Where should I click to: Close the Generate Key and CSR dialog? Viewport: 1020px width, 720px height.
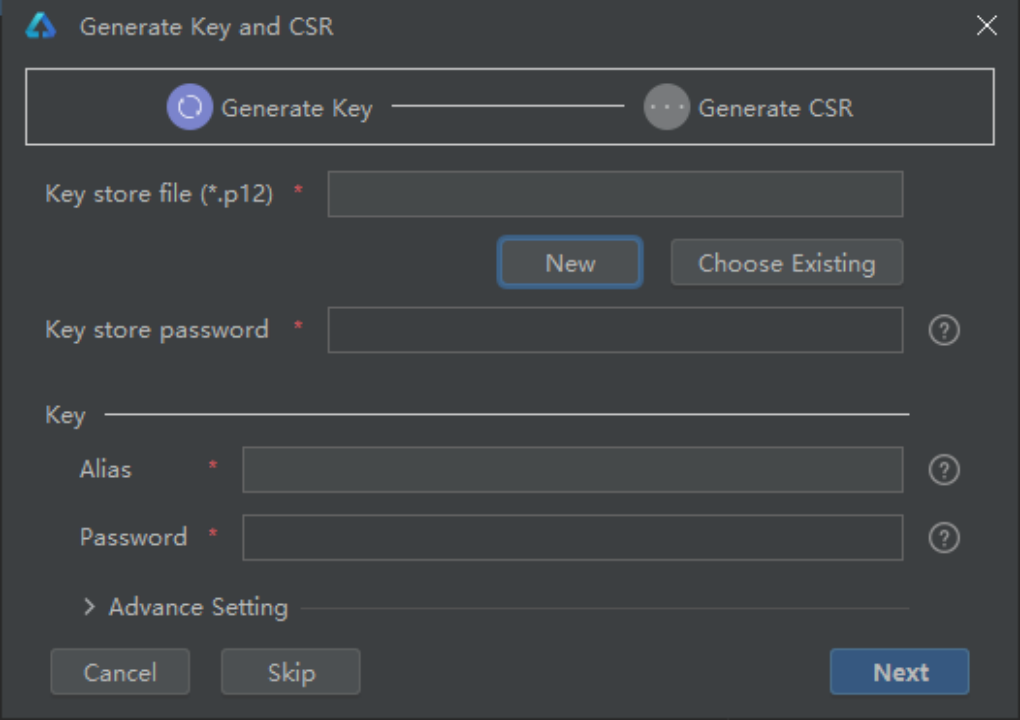(987, 26)
